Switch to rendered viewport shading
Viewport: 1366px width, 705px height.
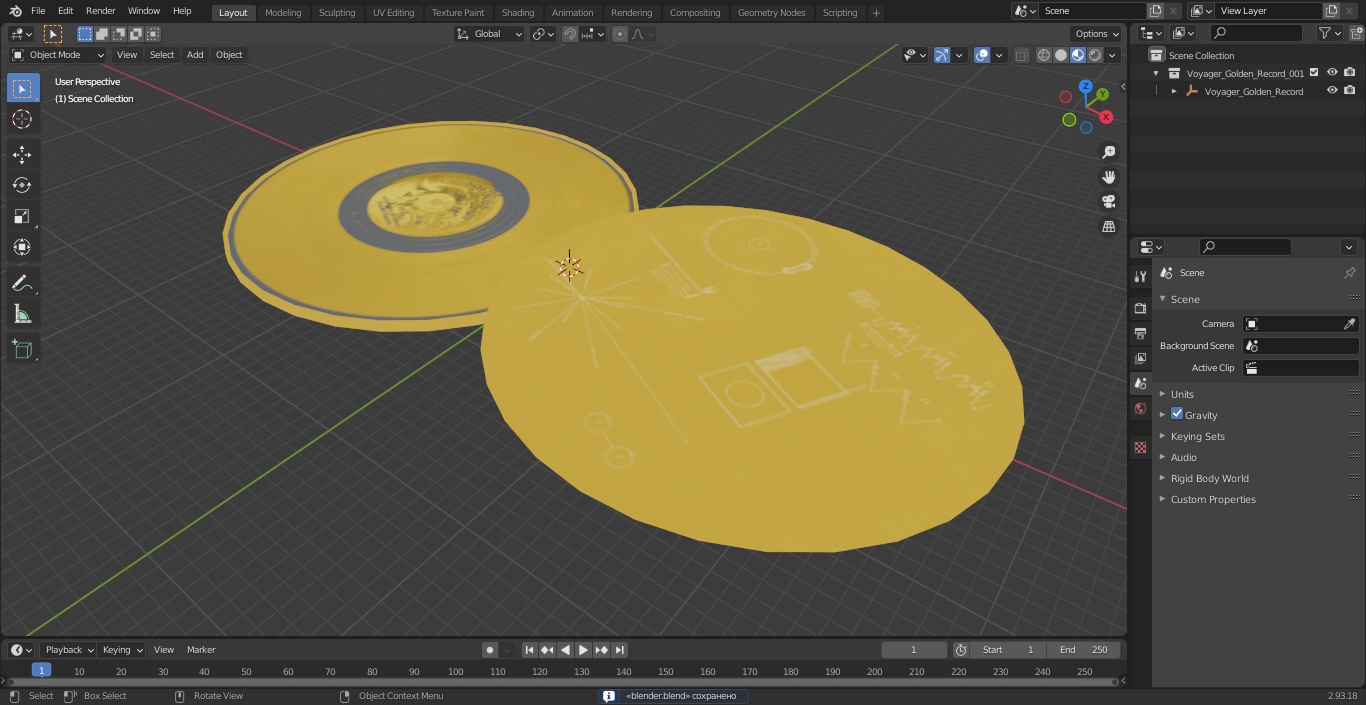[1095, 55]
